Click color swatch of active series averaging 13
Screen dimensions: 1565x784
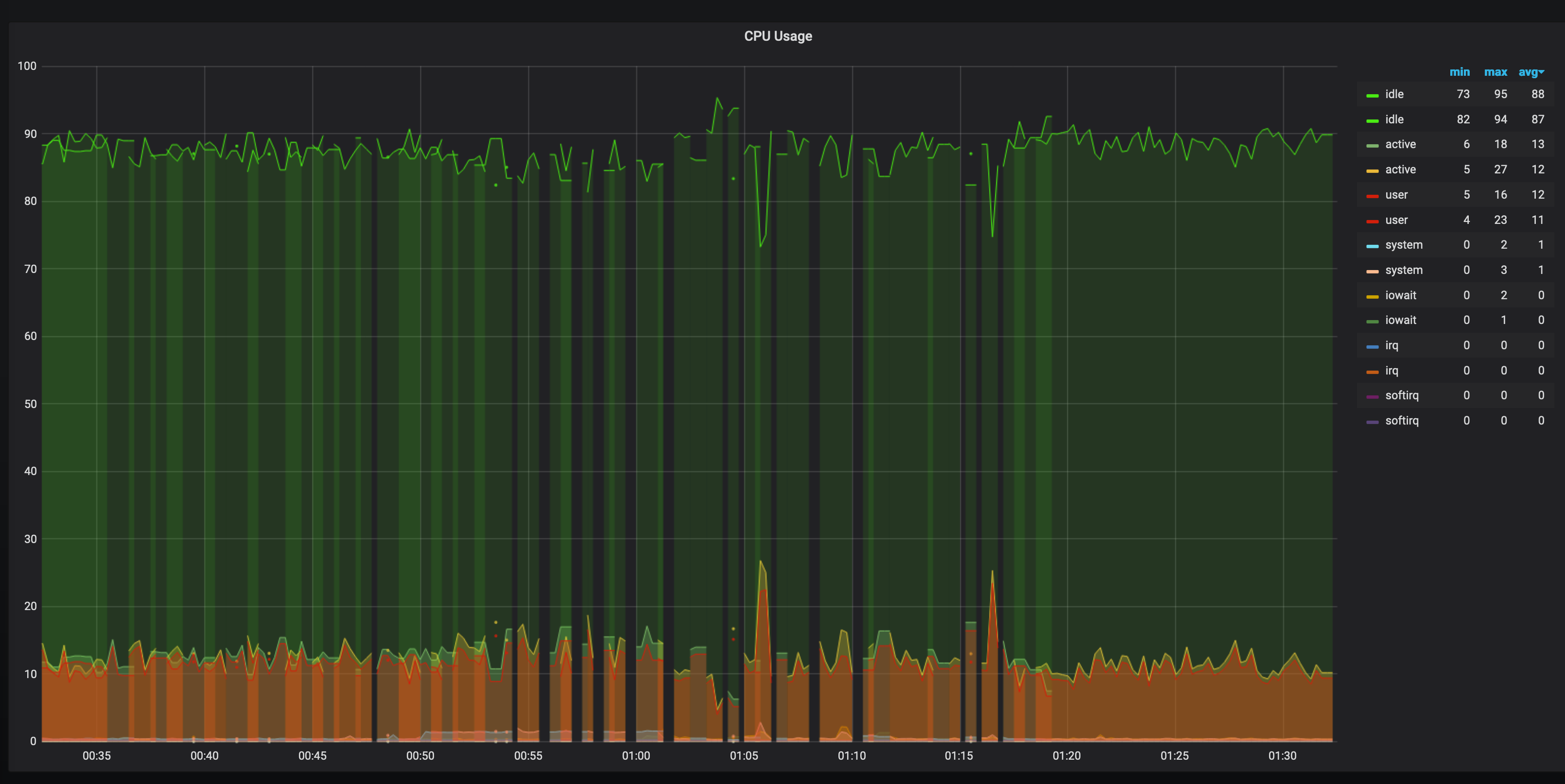tap(1372, 146)
